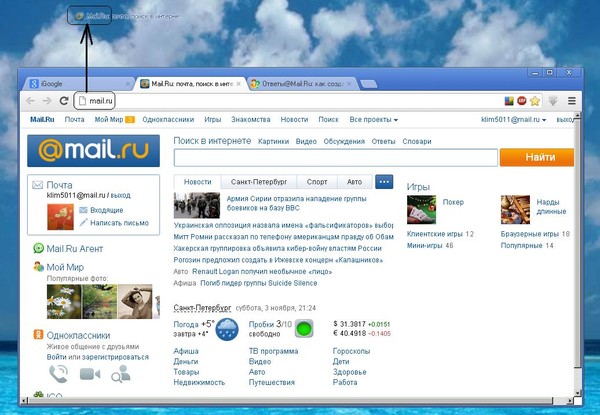Open the daisies popular photo
Image resolution: width=600 pixels, height=415 pixels.
[x=64, y=301]
